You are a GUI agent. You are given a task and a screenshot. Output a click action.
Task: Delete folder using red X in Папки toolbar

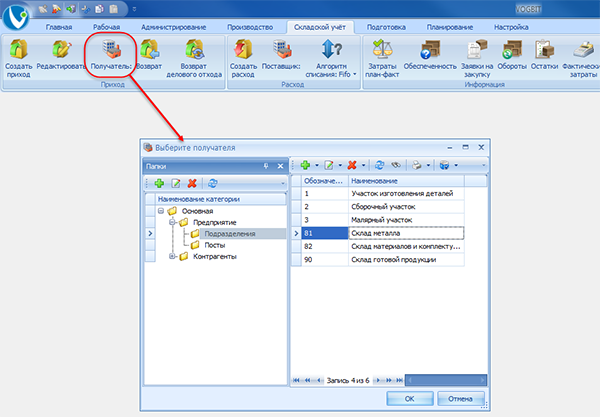click(192, 184)
